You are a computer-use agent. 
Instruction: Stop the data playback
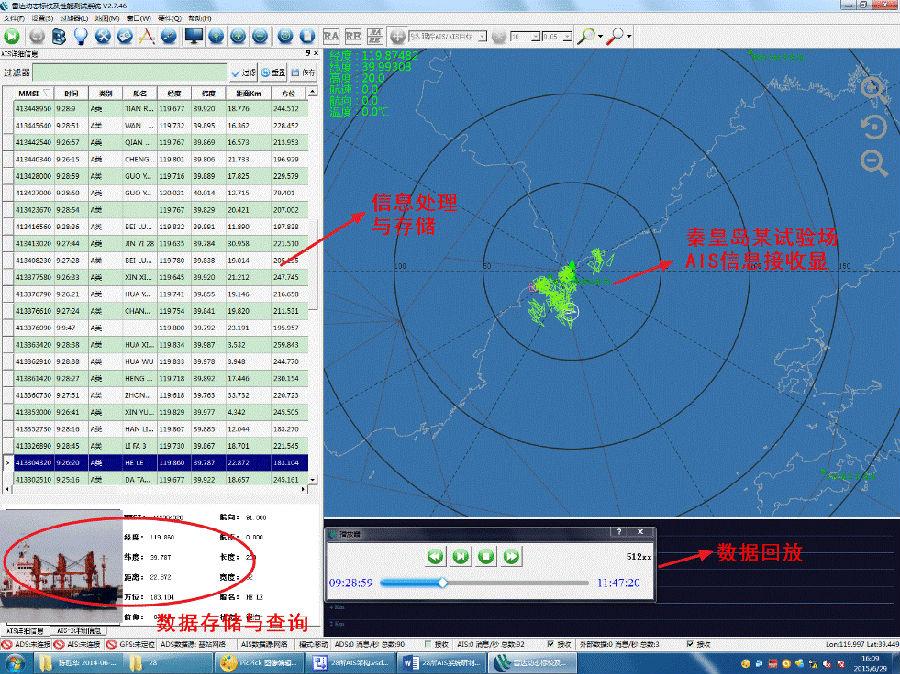pos(486,556)
